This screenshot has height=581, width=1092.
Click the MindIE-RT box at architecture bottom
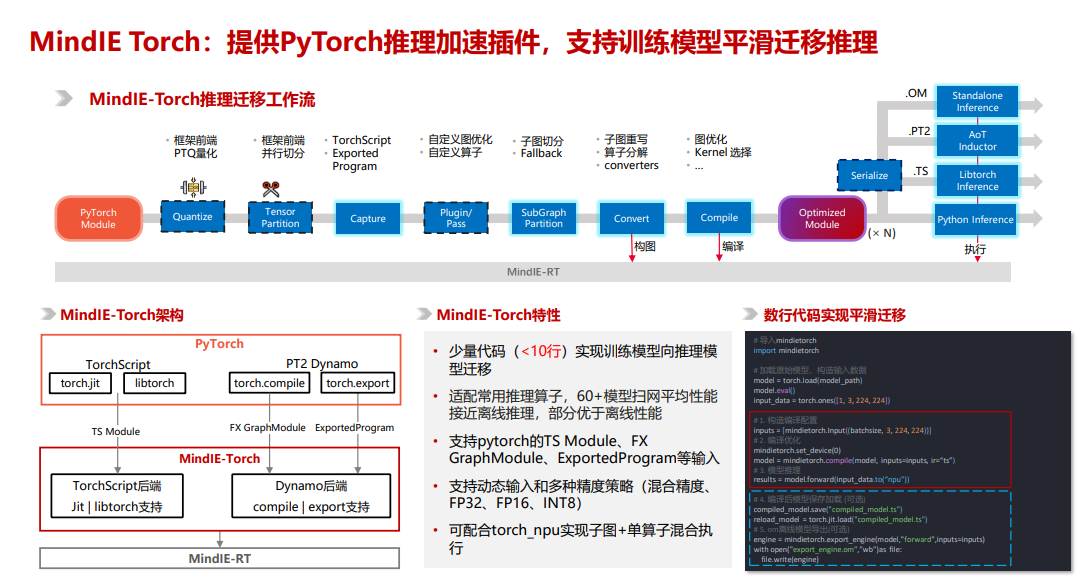coord(219,559)
